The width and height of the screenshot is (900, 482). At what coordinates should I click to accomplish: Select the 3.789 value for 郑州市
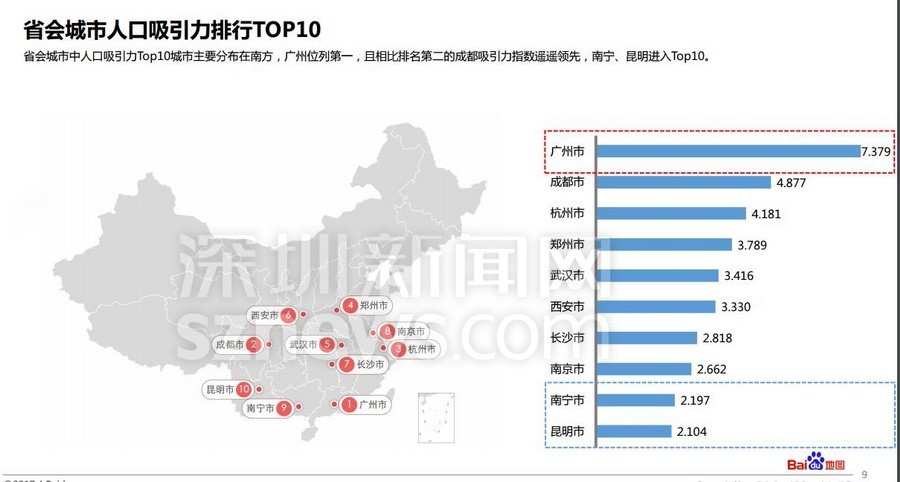755,245
